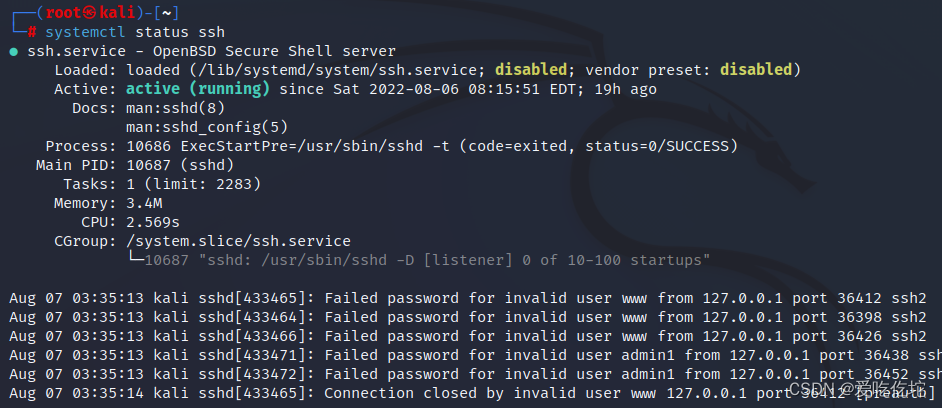Click the vendor preset disabled value

click(755, 70)
